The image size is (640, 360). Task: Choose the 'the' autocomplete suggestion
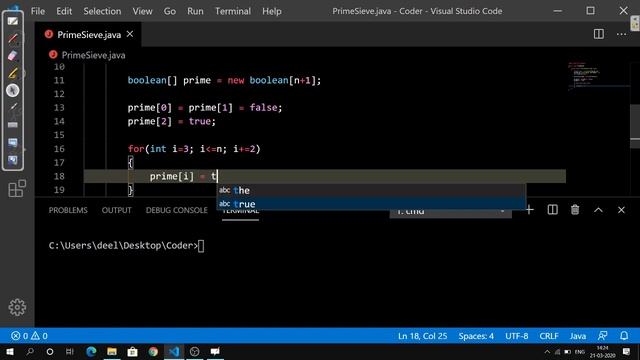371,190
